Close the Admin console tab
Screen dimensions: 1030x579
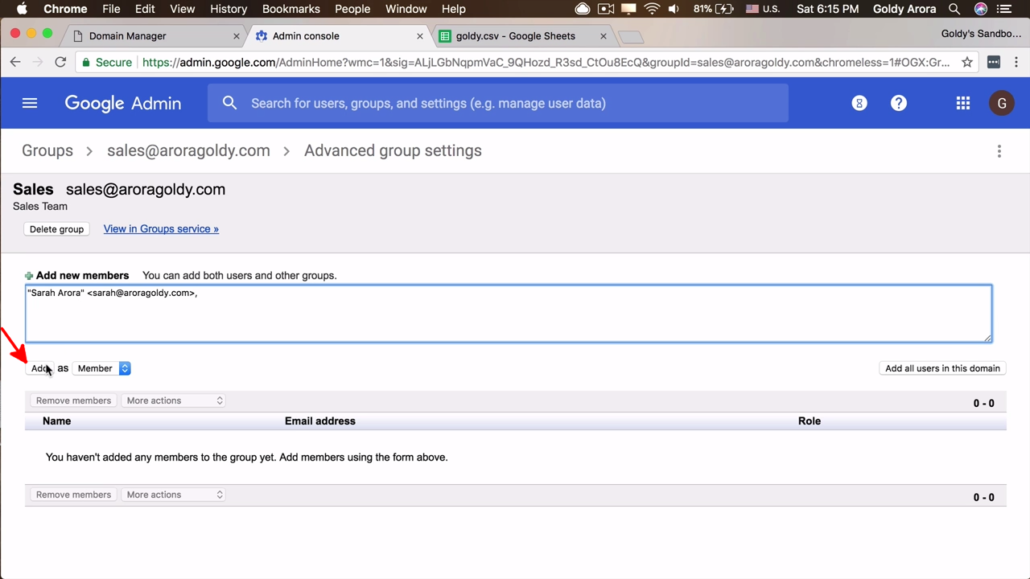[x=420, y=36]
